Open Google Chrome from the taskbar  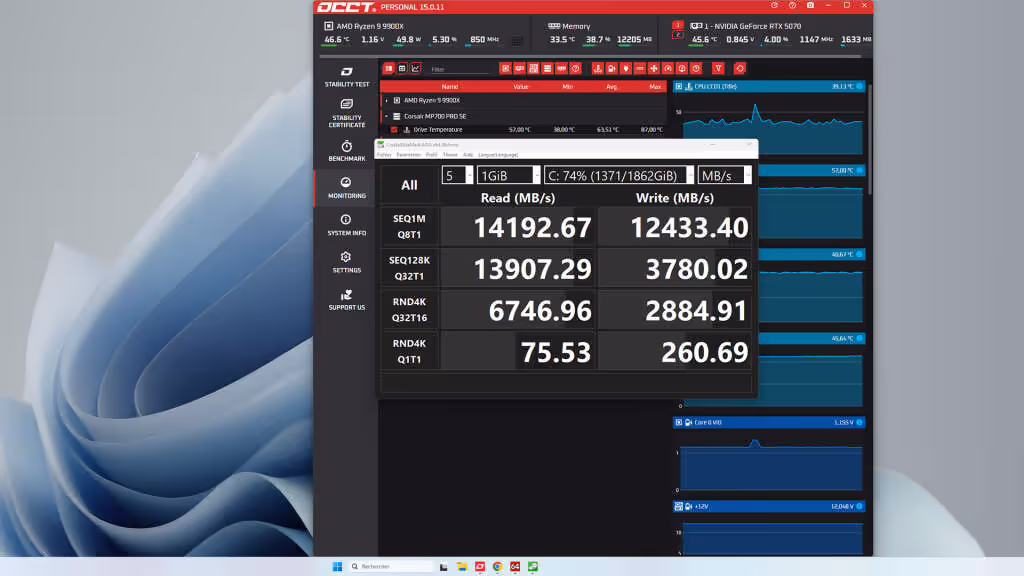click(x=497, y=566)
